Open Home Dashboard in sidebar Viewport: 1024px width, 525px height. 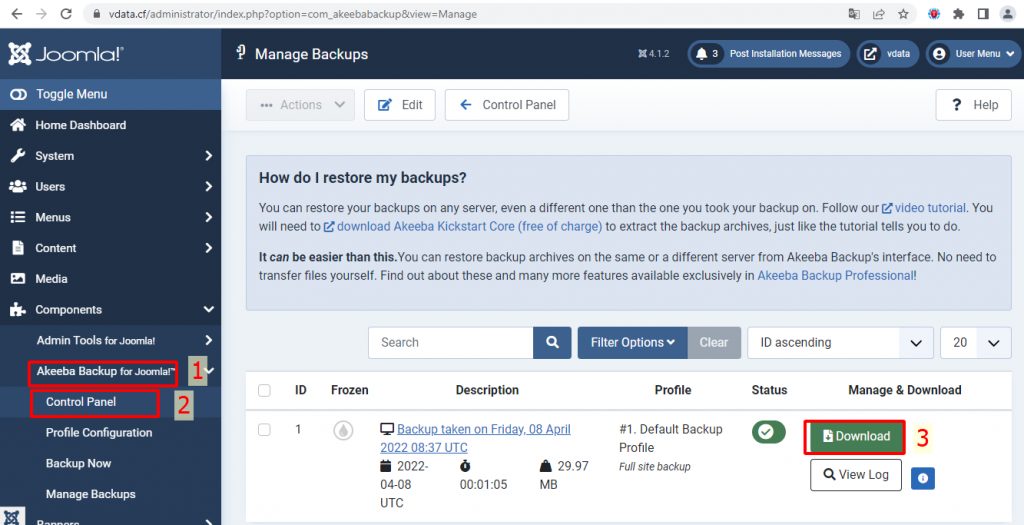(x=80, y=125)
